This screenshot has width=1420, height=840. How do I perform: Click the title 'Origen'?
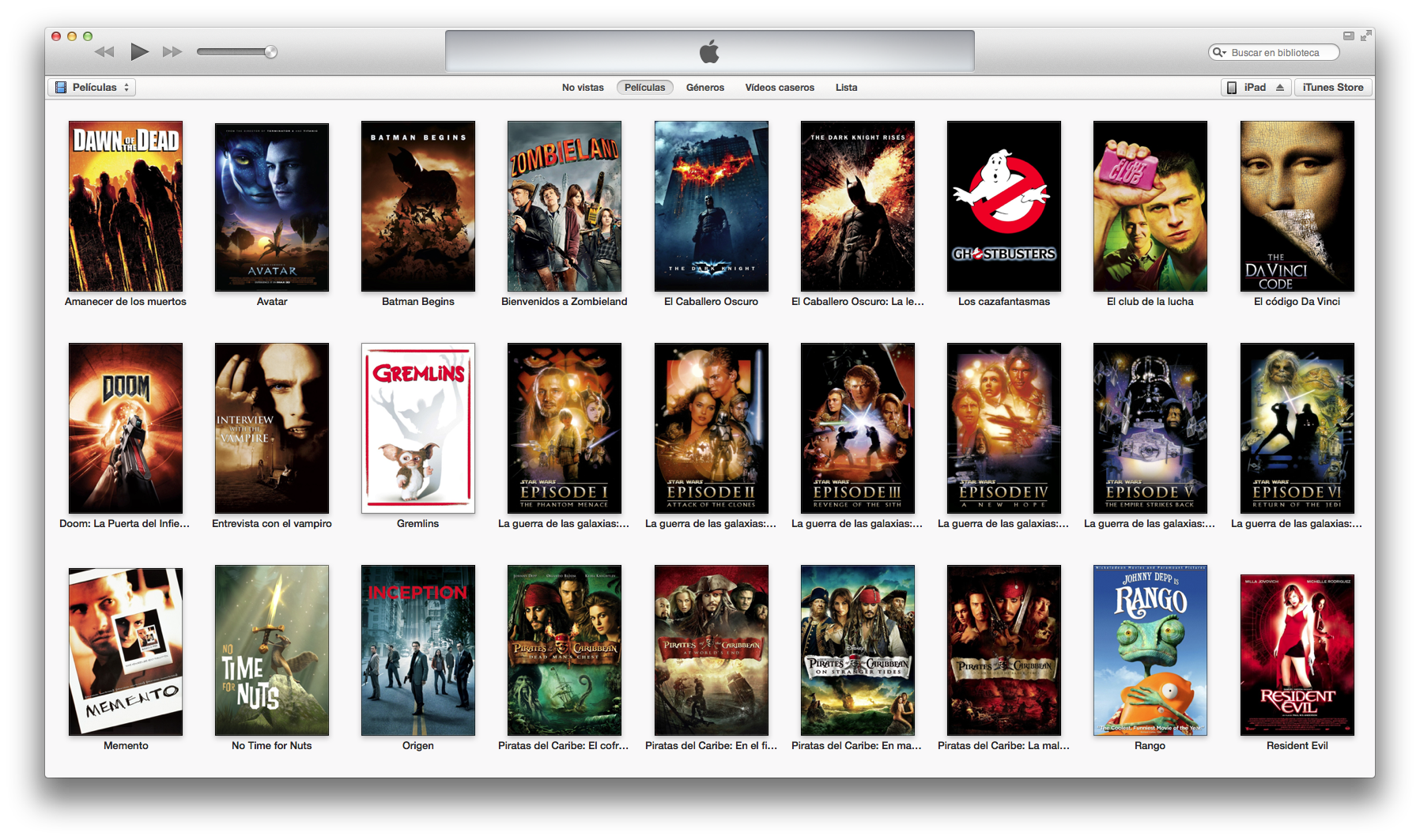pos(418,746)
